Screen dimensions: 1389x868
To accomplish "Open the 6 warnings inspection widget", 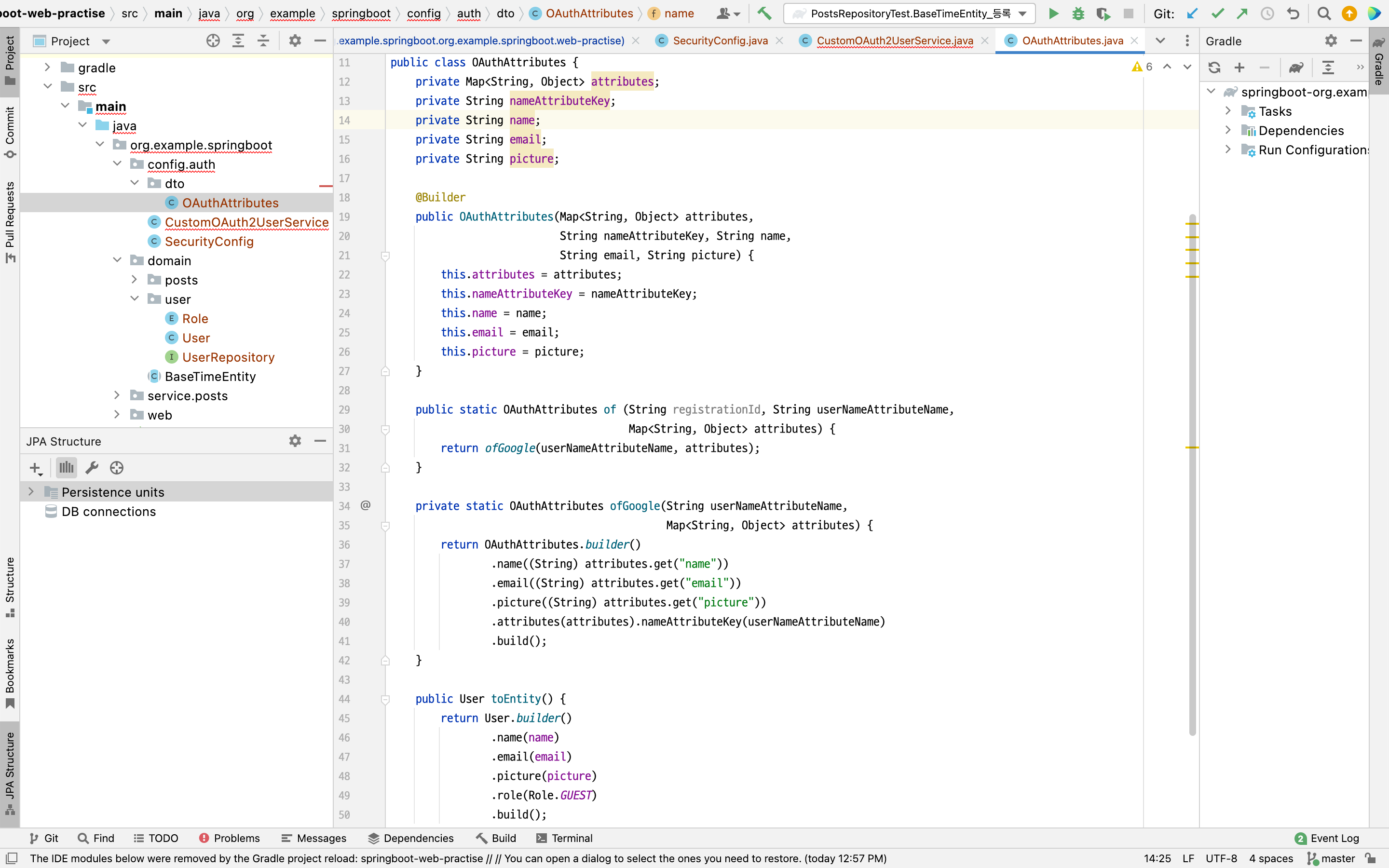I will (1142, 67).
